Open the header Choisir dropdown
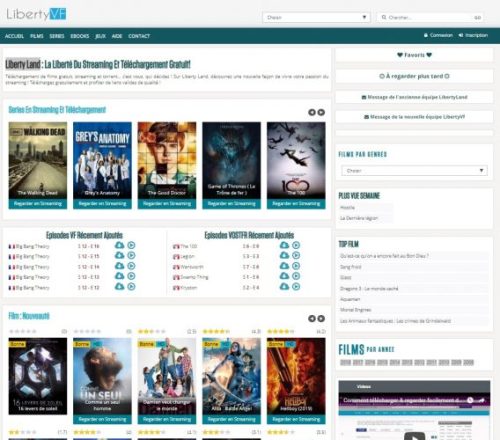 pyautogui.click(x=316, y=17)
